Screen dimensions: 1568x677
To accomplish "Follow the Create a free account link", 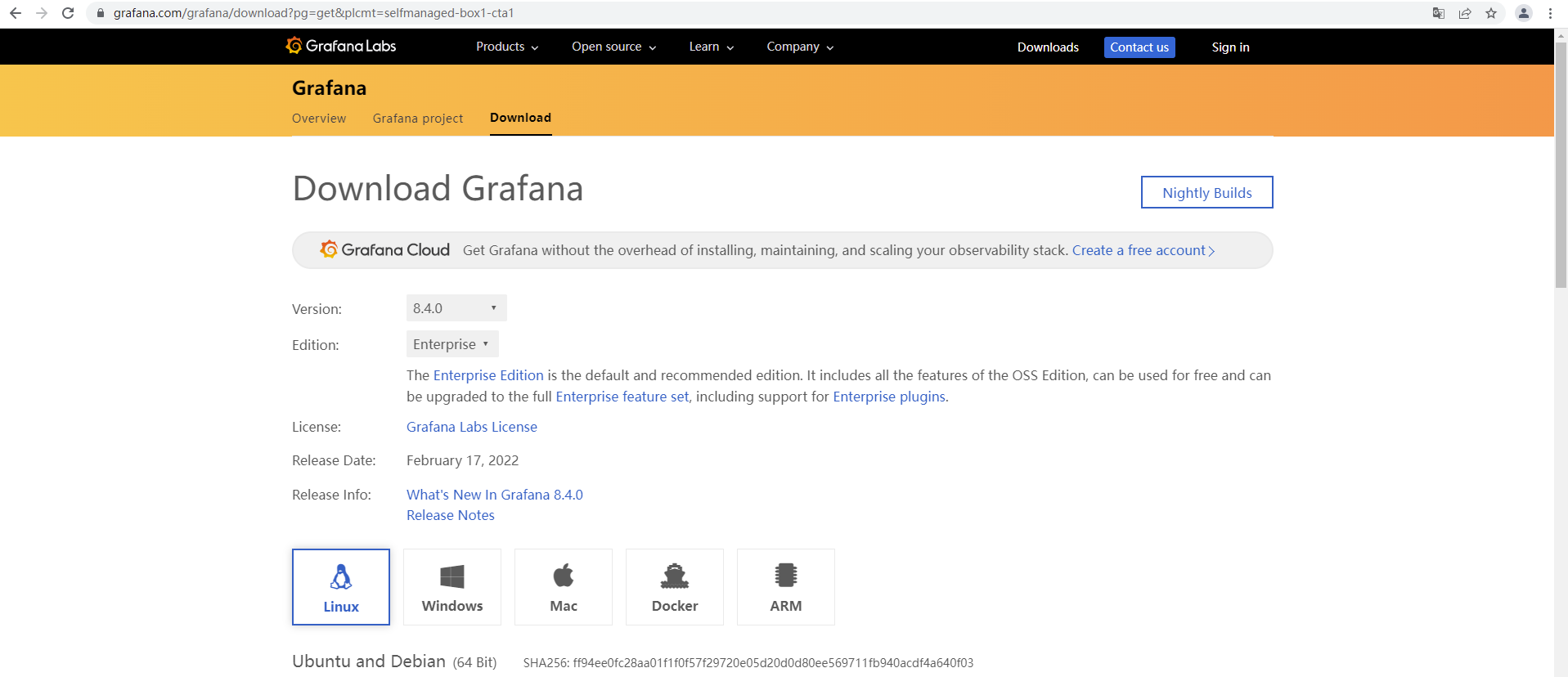I will coord(1143,250).
